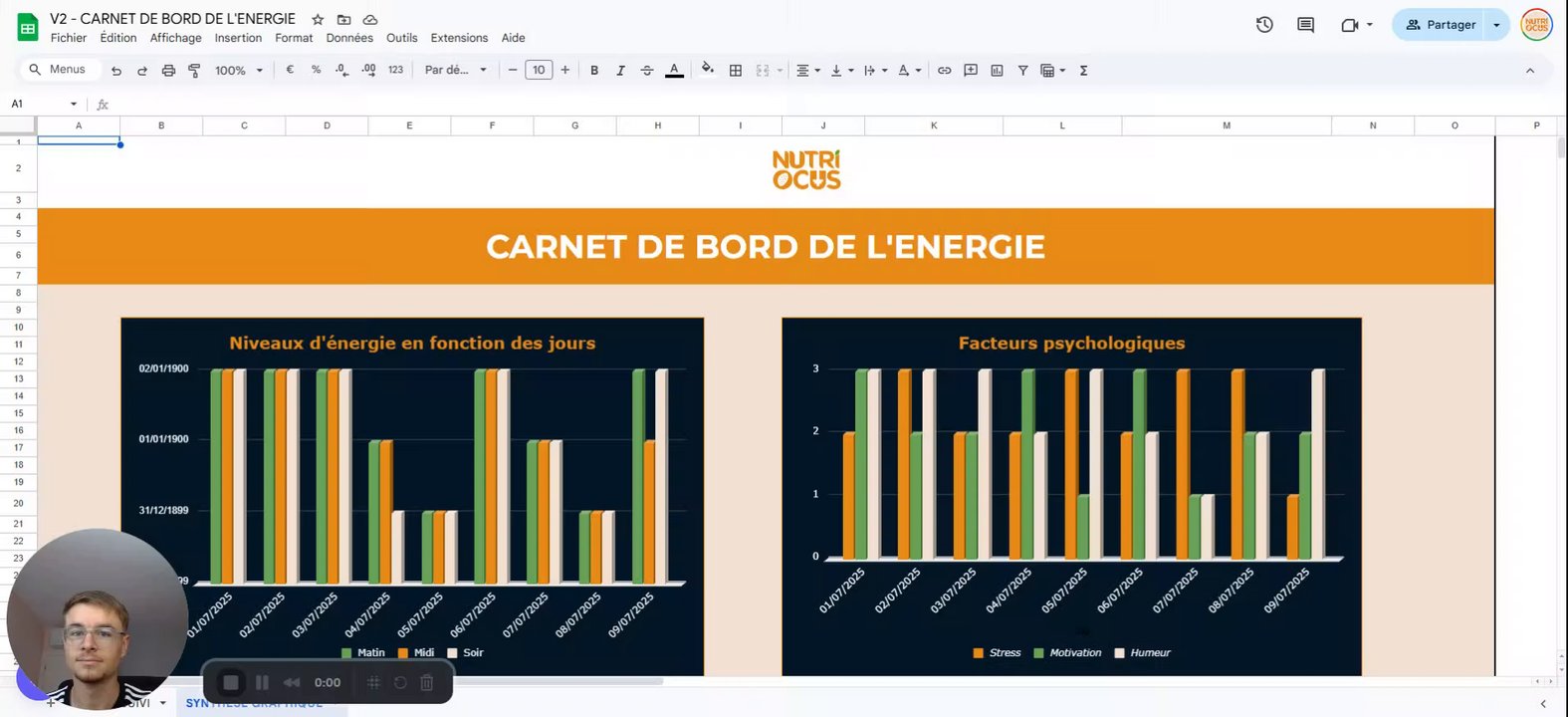Toggle bold formatting
This screenshot has height=717, width=1568.
[x=594, y=71]
